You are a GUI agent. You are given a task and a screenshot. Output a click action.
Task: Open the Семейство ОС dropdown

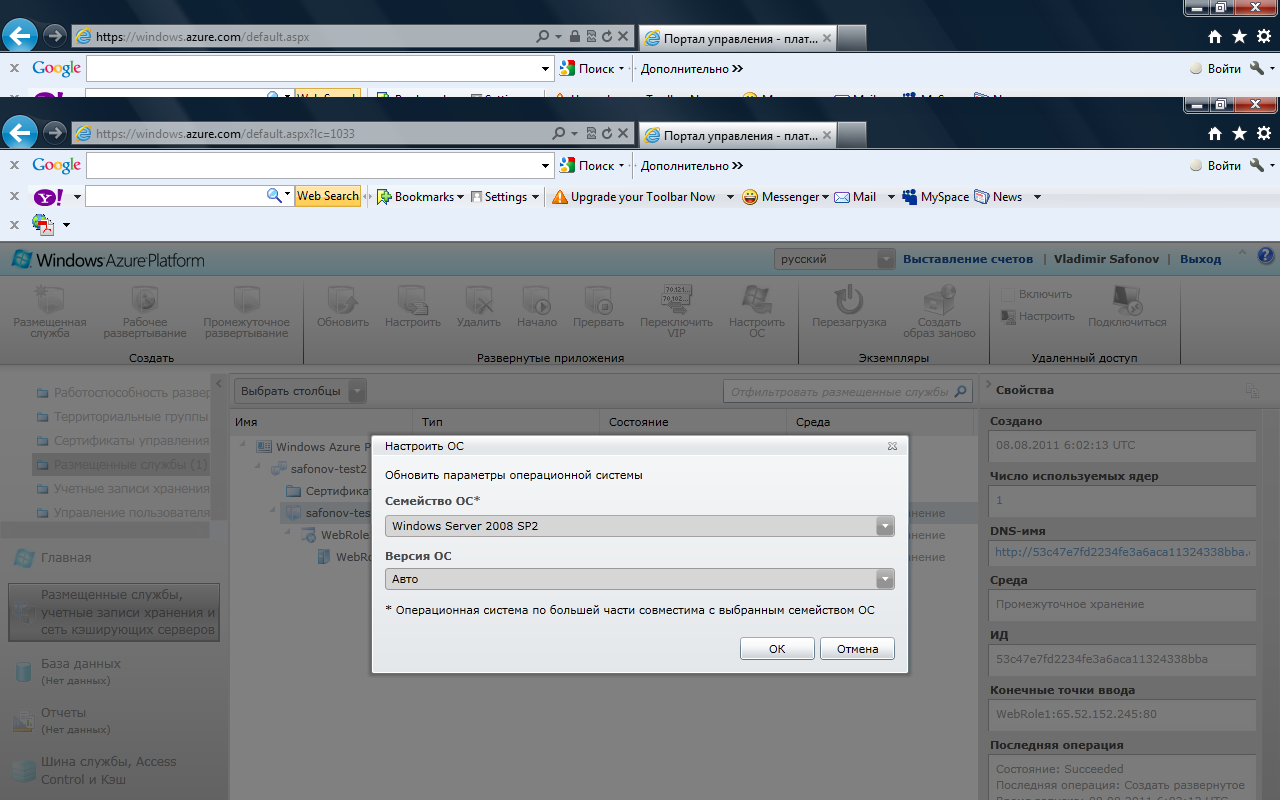(x=884, y=526)
